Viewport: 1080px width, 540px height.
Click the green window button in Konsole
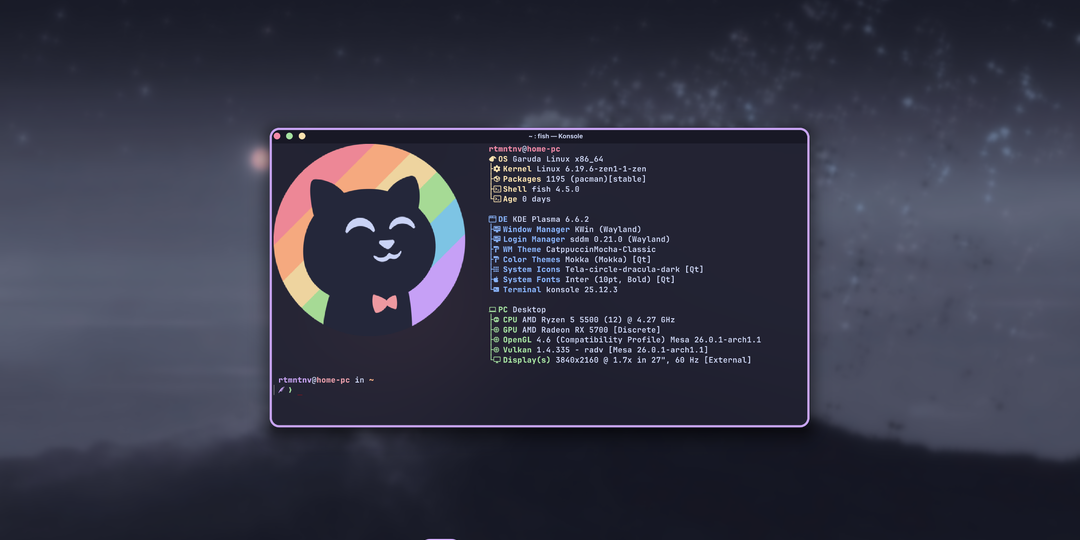click(289, 136)
